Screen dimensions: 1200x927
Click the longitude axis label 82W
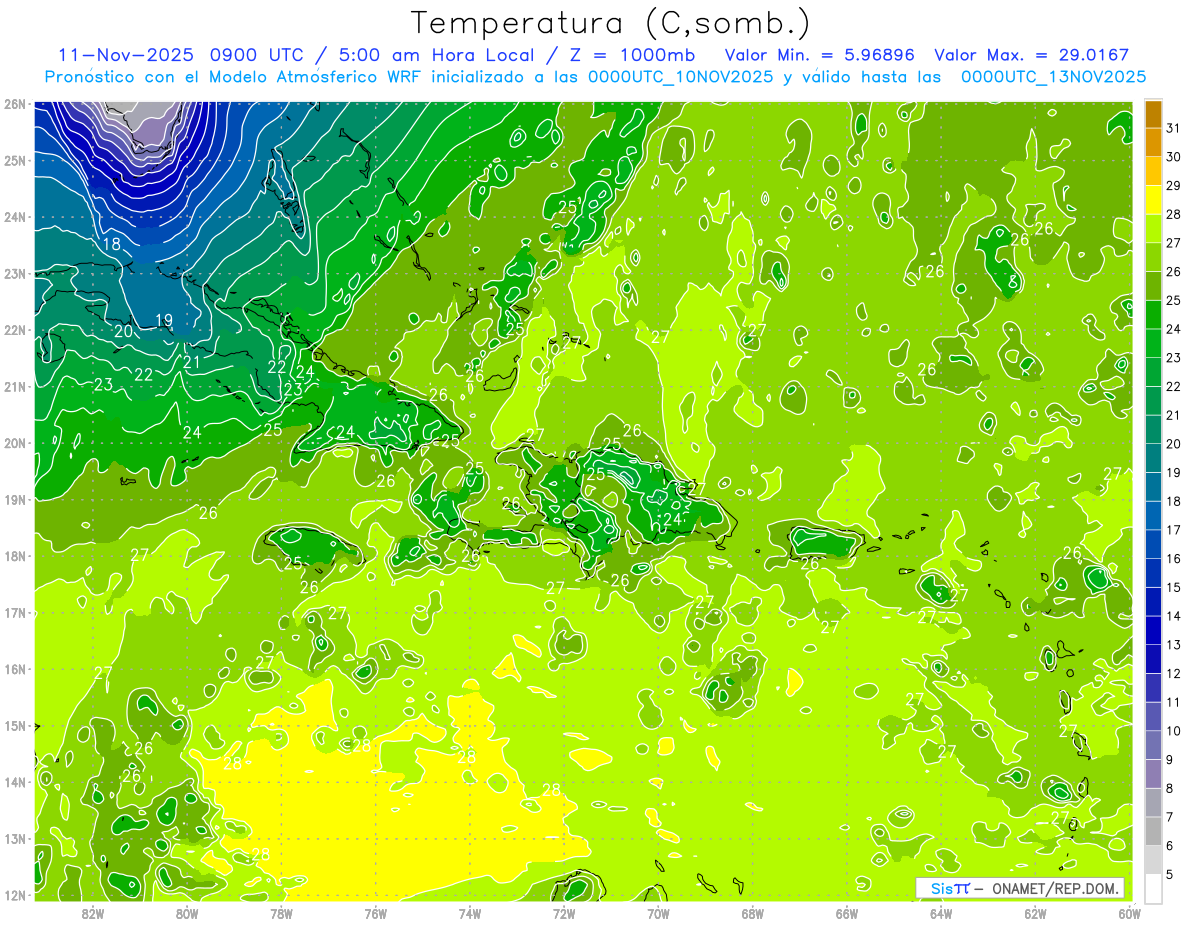pos(93,913)
